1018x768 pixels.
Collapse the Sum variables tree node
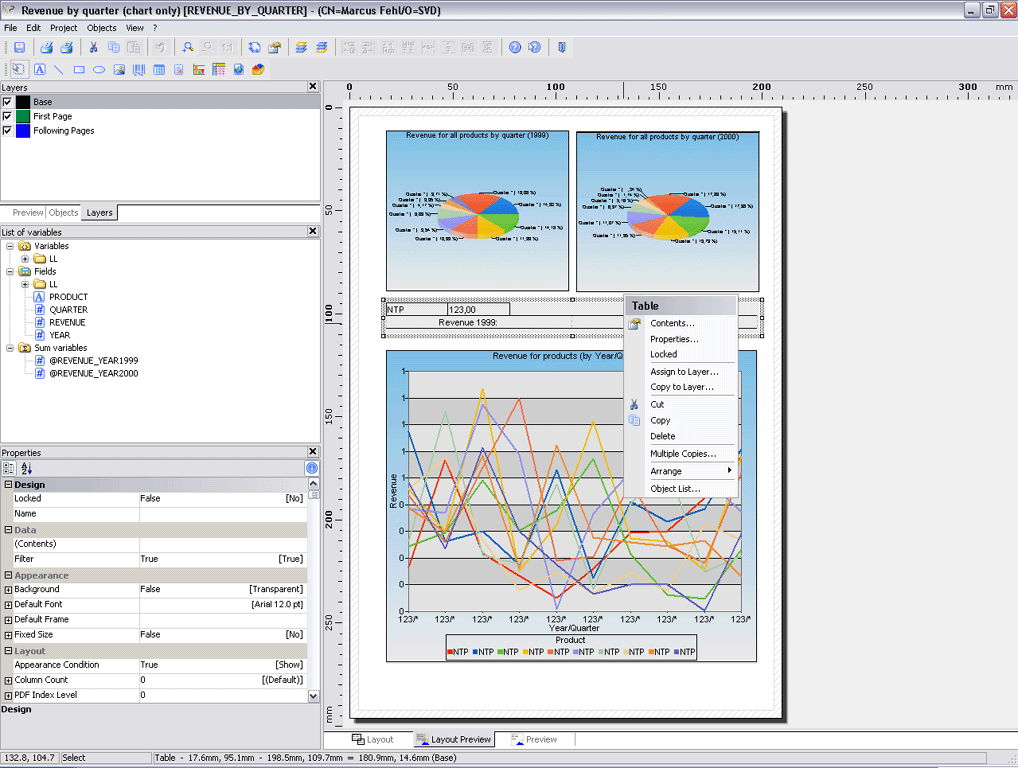point(11,348)
